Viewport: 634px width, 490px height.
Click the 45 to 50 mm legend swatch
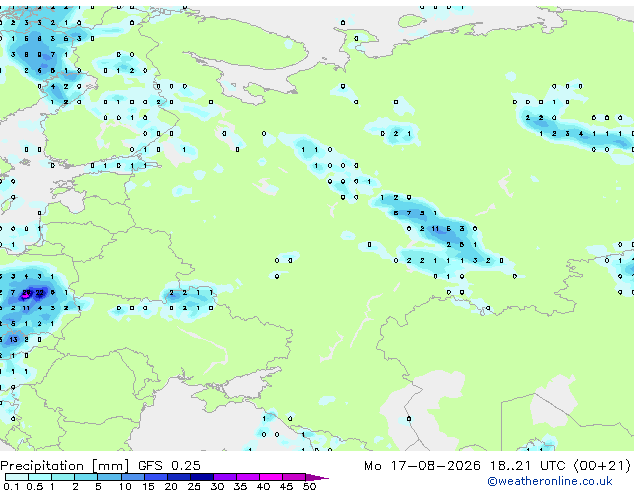click(x=294, y=477)
